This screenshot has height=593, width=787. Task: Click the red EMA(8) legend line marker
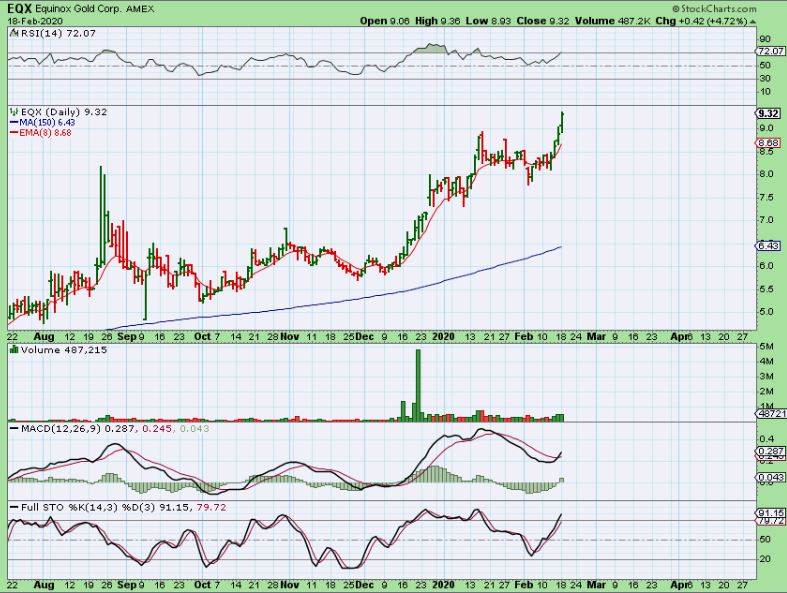tap(13, 133)
